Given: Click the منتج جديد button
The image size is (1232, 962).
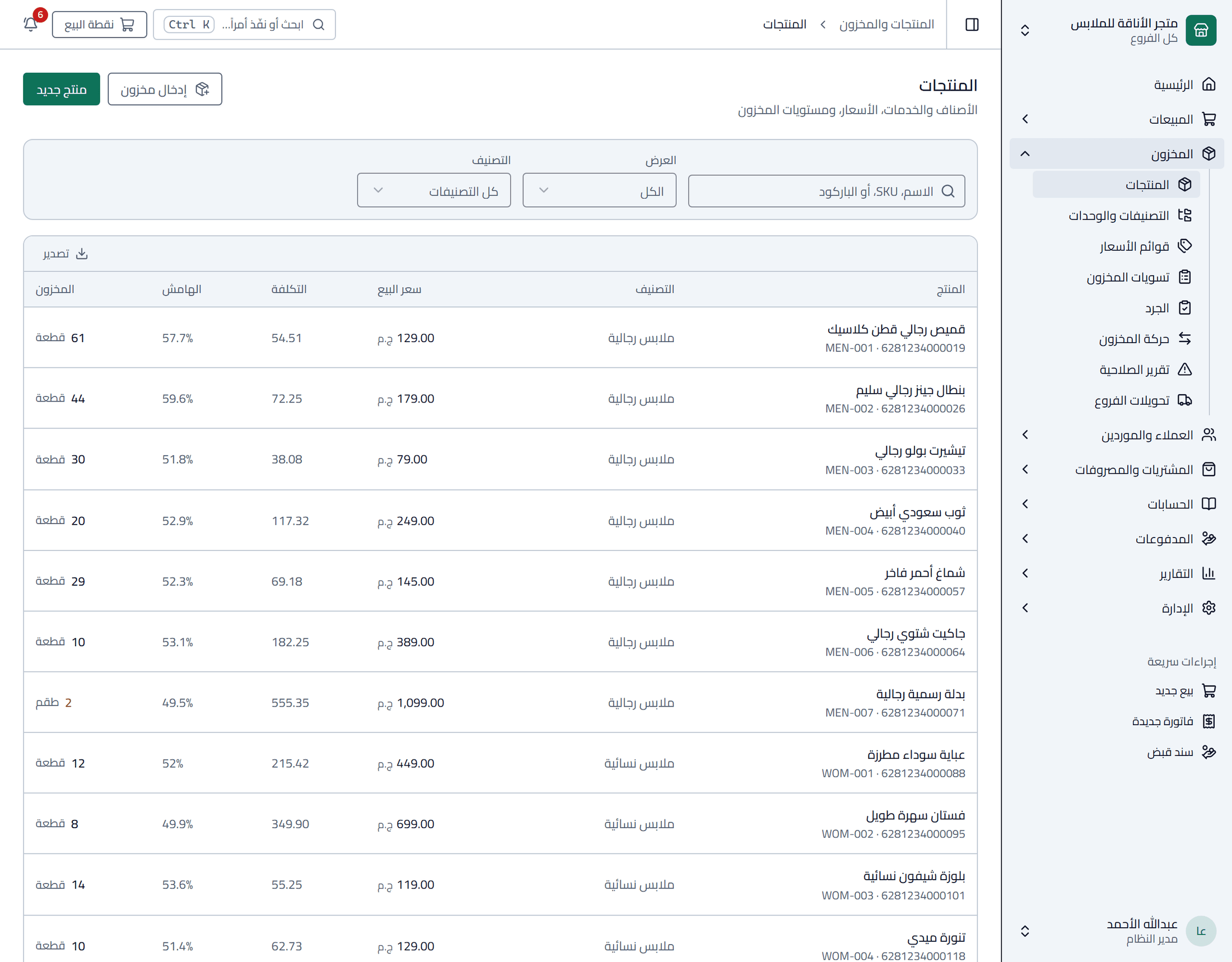Looking at the screenshot, I should (x=62, y=89).
